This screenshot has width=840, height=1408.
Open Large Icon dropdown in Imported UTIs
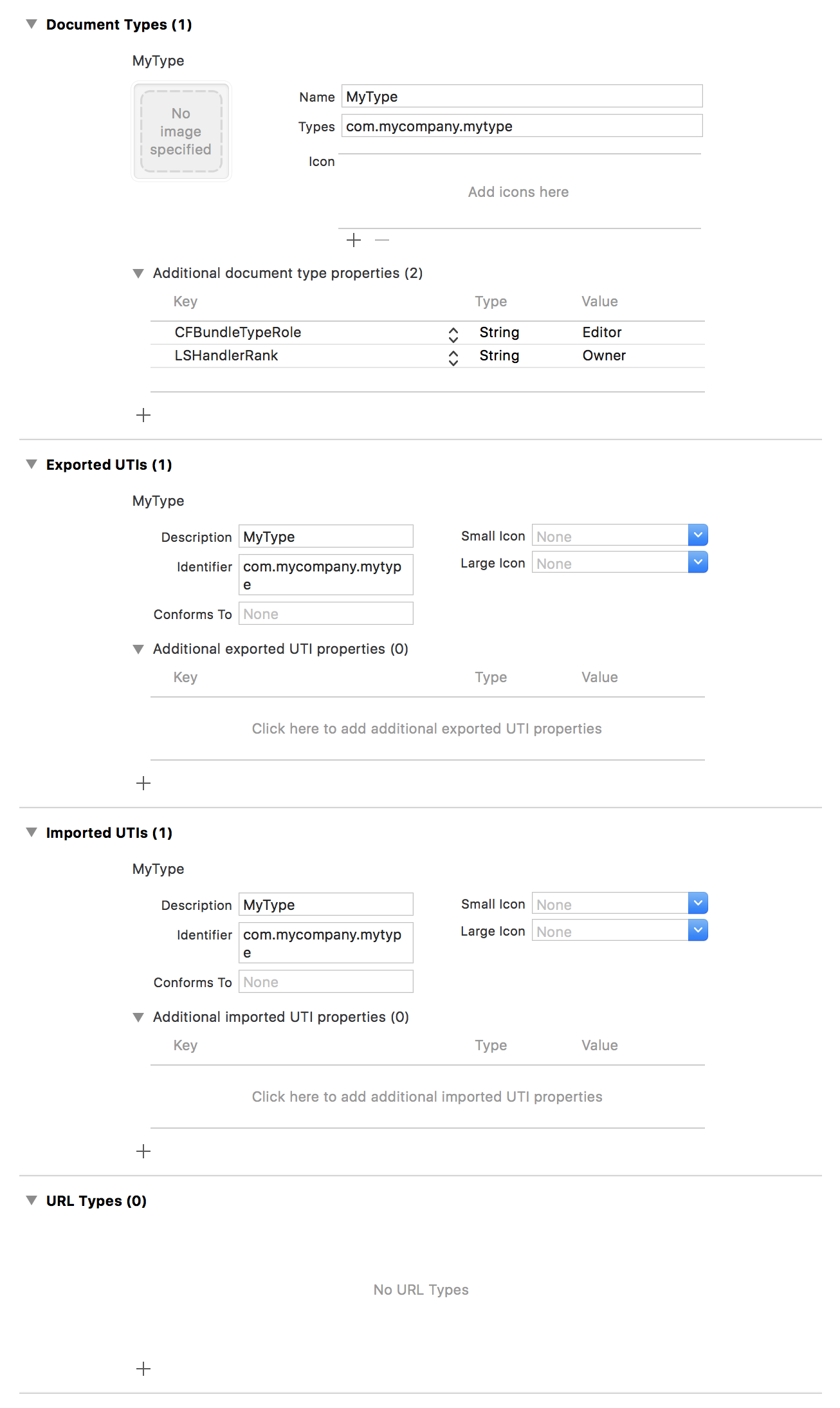(x=698, y=931)
